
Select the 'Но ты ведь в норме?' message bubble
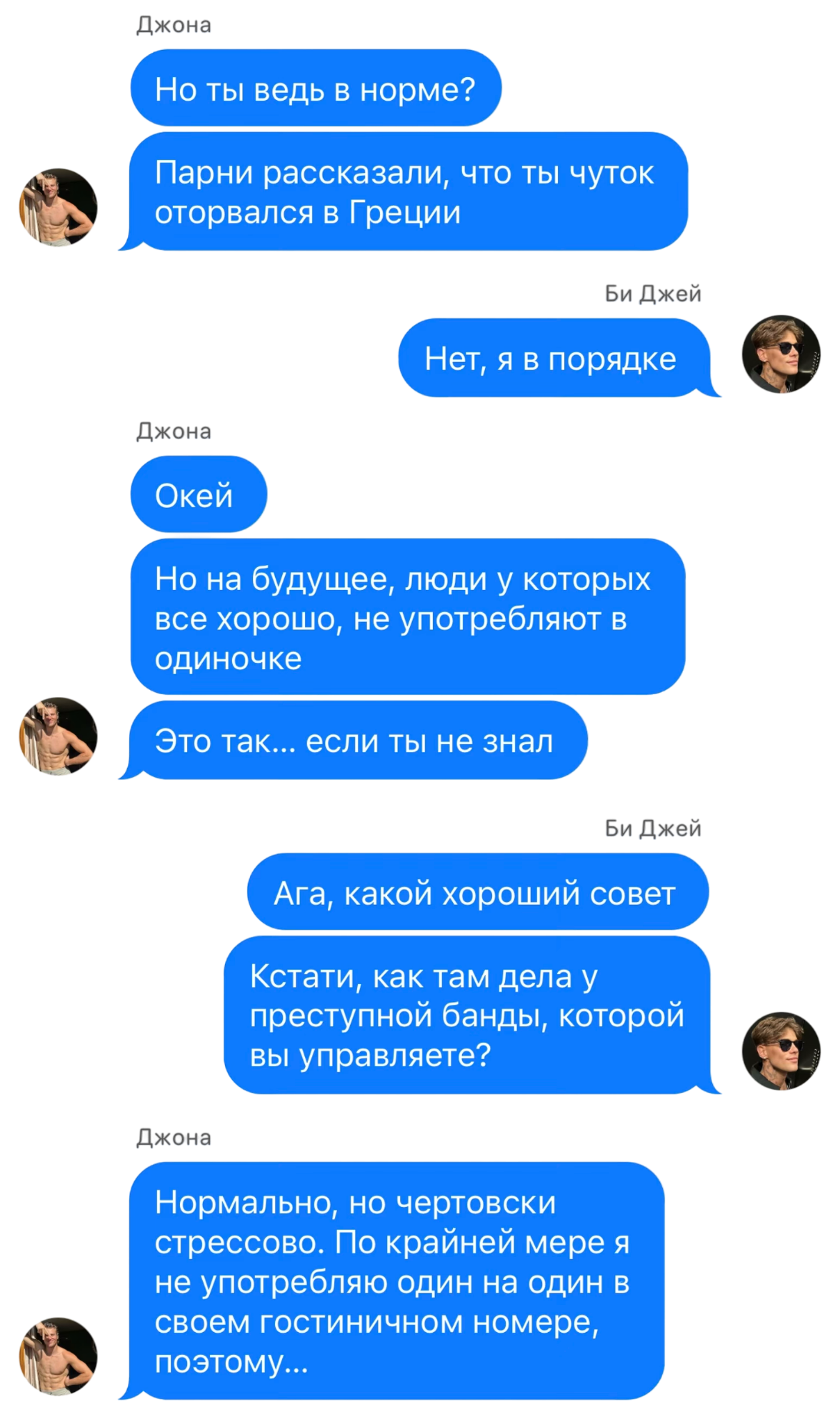[x=316, y=88]
